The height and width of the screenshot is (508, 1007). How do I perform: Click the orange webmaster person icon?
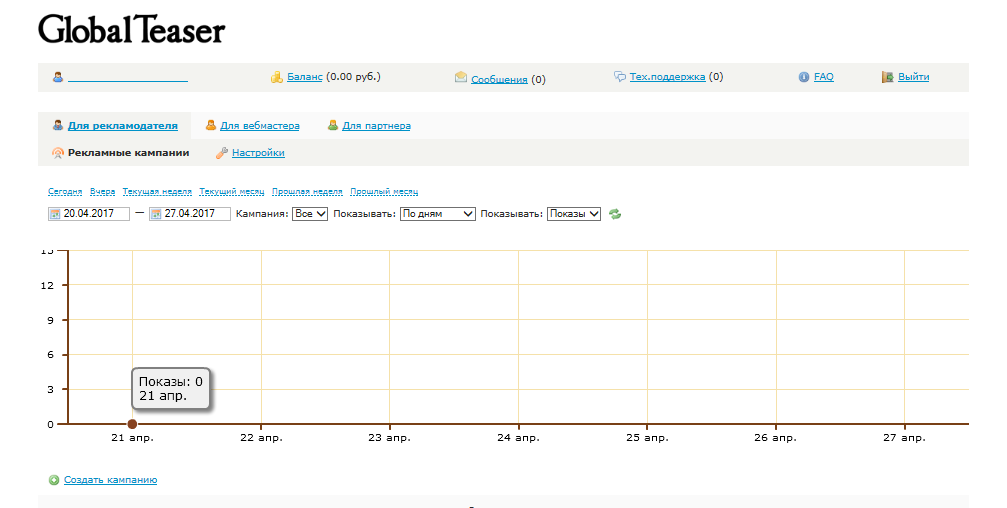(x=211, y=125)
